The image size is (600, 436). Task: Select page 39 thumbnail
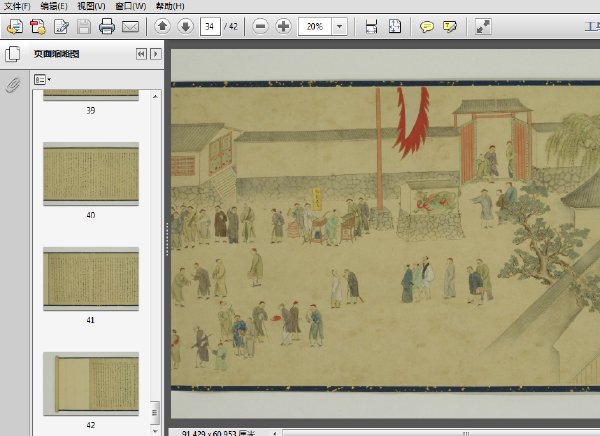point(91,95)
